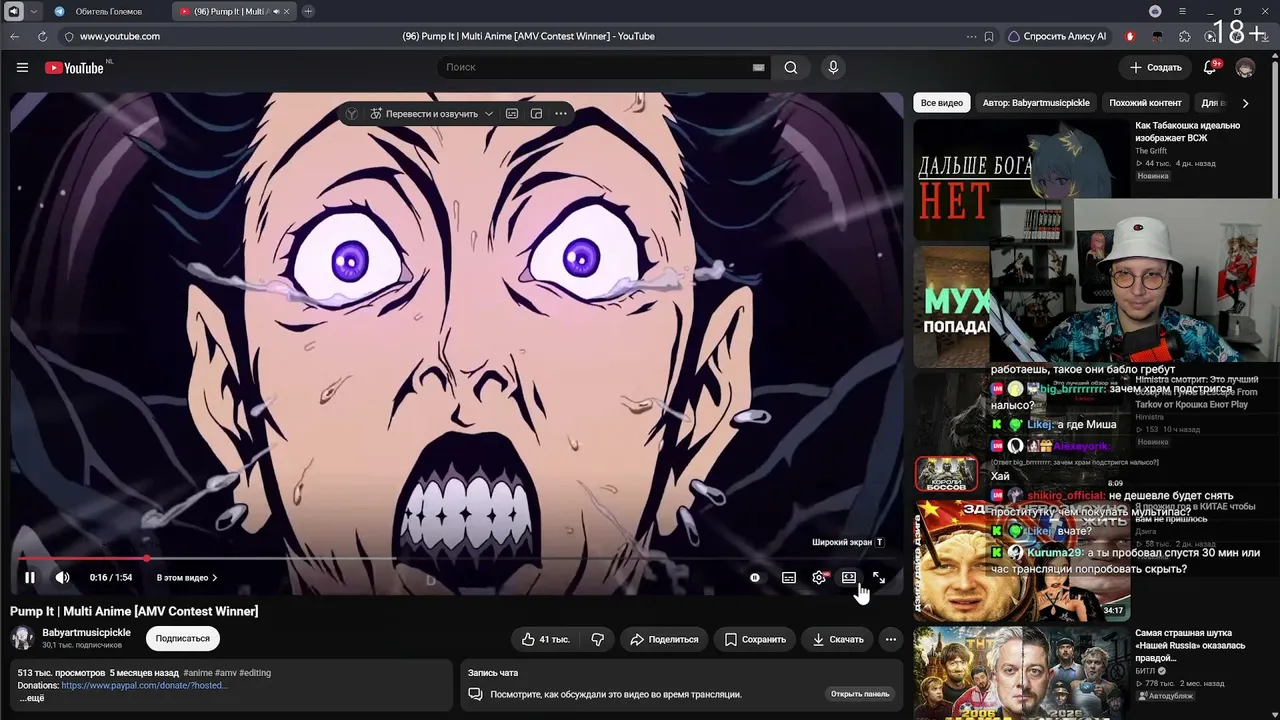This screenshot has height=720, width=1280.
Task: Subscribe with the Подписаться button
Action: tap(183, 638)
